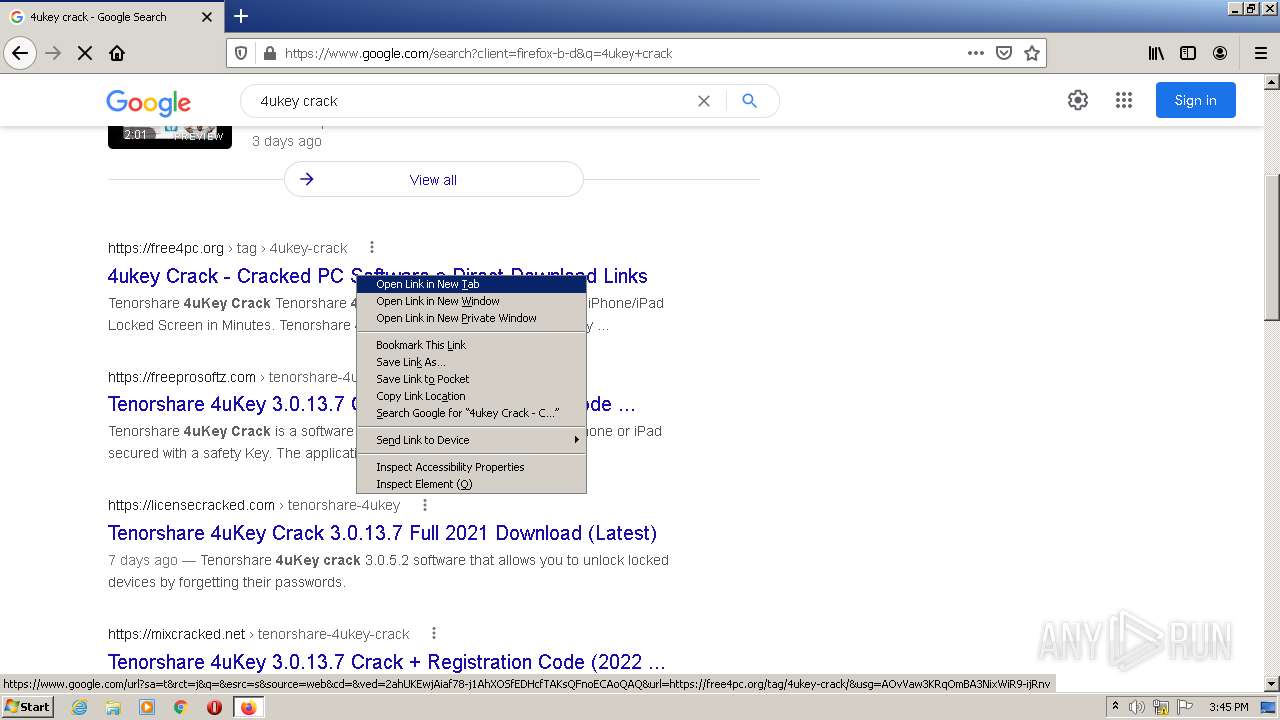The height and width of the screenshot is (720, 1280).
Task: Go back to the previous page
Action: point(20,53)
